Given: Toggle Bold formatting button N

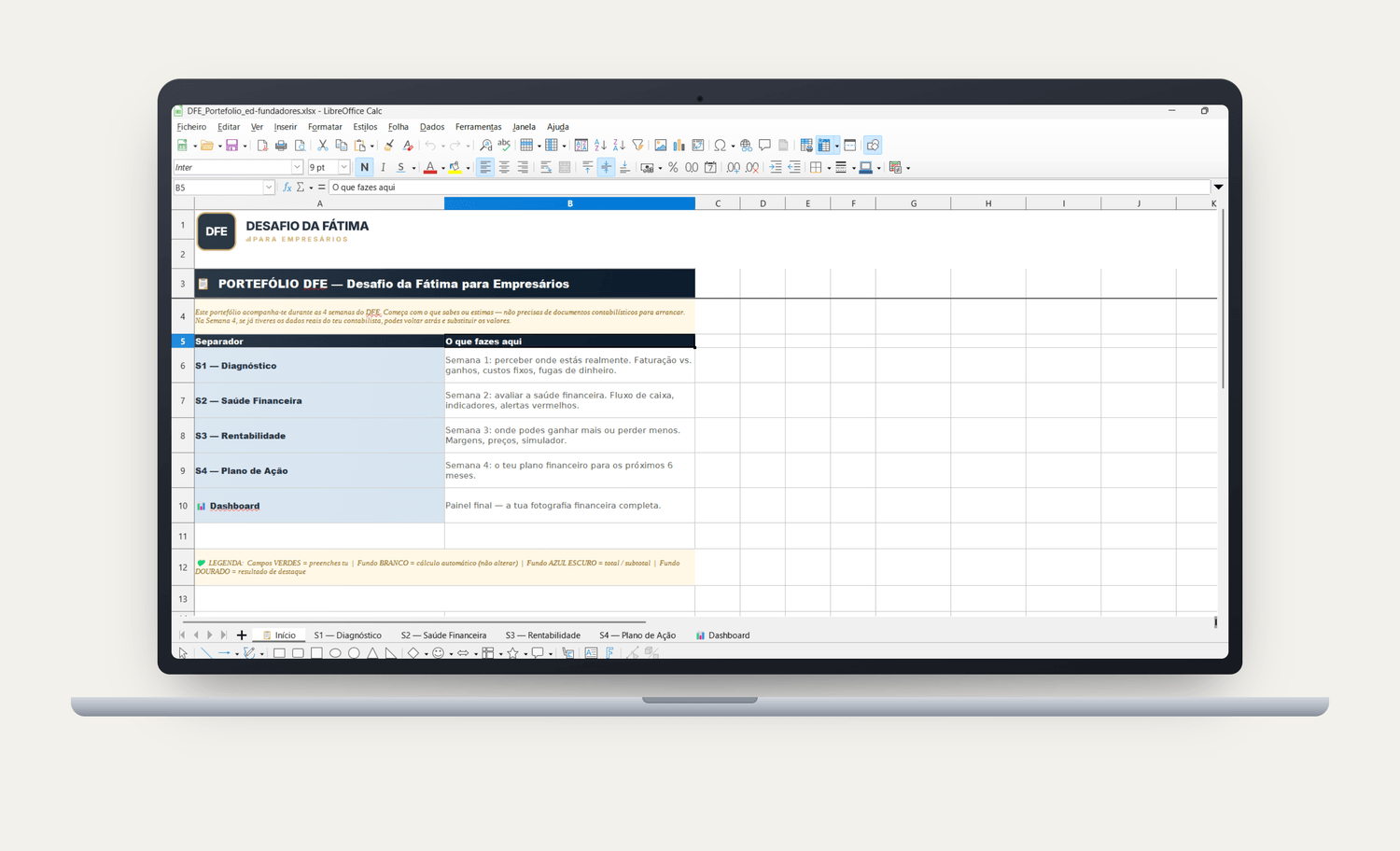Looking at the screenshot, I should [x=364, y=168].
